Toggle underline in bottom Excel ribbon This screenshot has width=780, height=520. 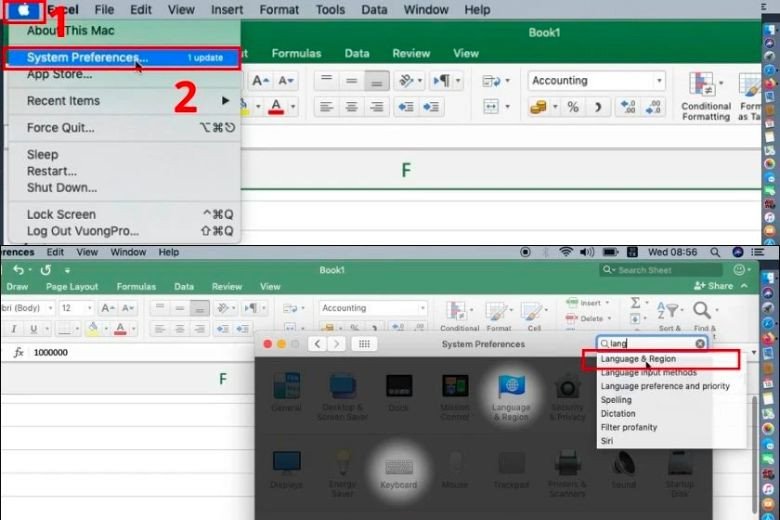point(33,329)
